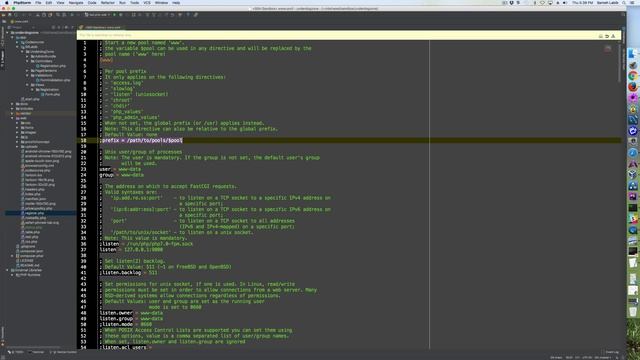Click the 'listen = 127.0.0.1:9000' line
640x360 pixels.
pos(131,249)
